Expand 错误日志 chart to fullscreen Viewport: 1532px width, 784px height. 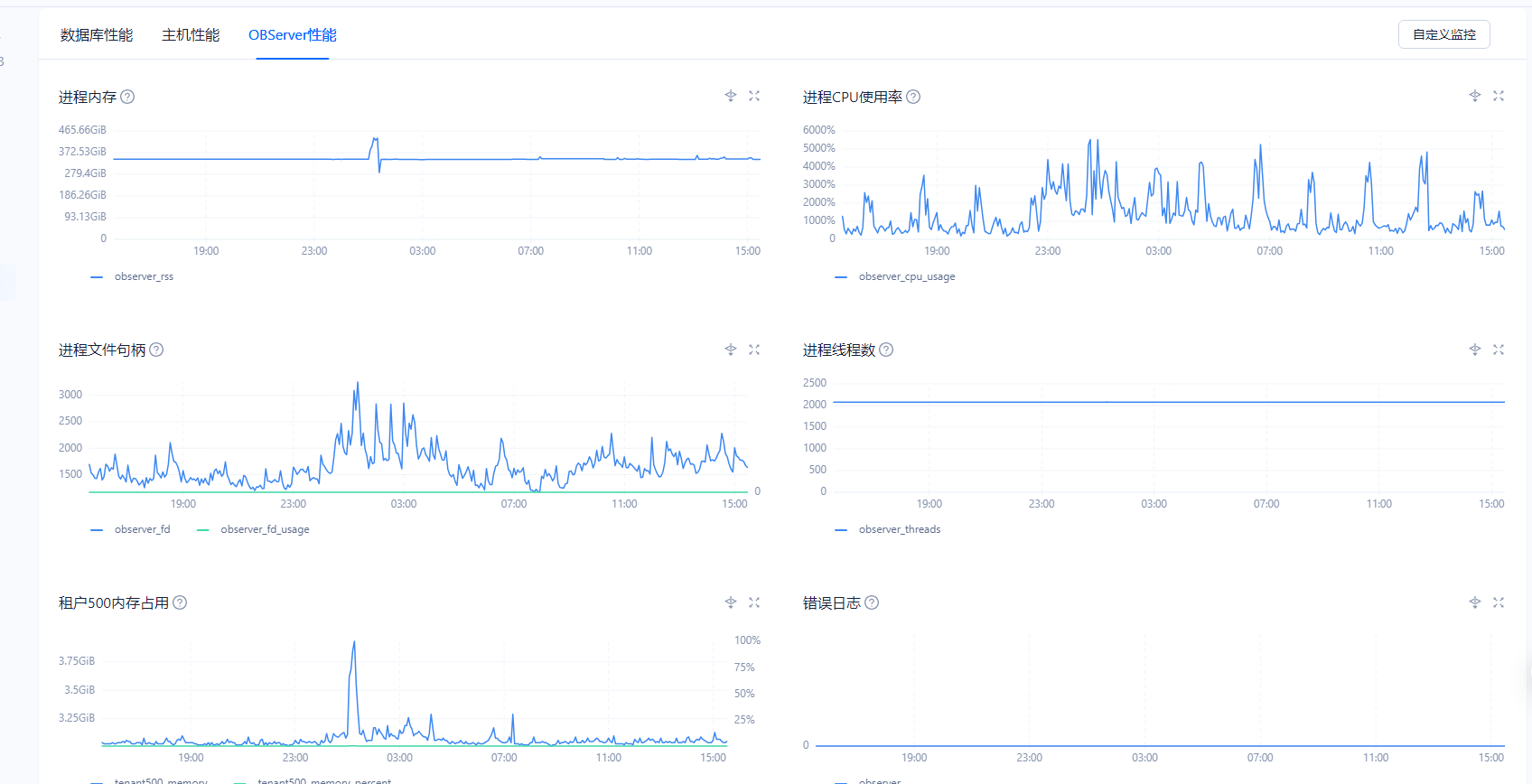click(x=1499, y=602)
